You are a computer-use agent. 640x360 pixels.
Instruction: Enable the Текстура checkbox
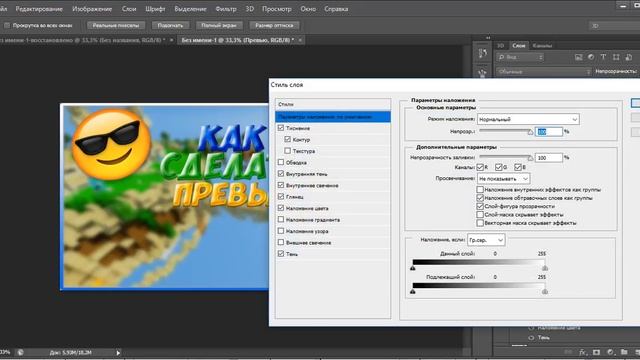pyautogui.click(x=287, y=151)
